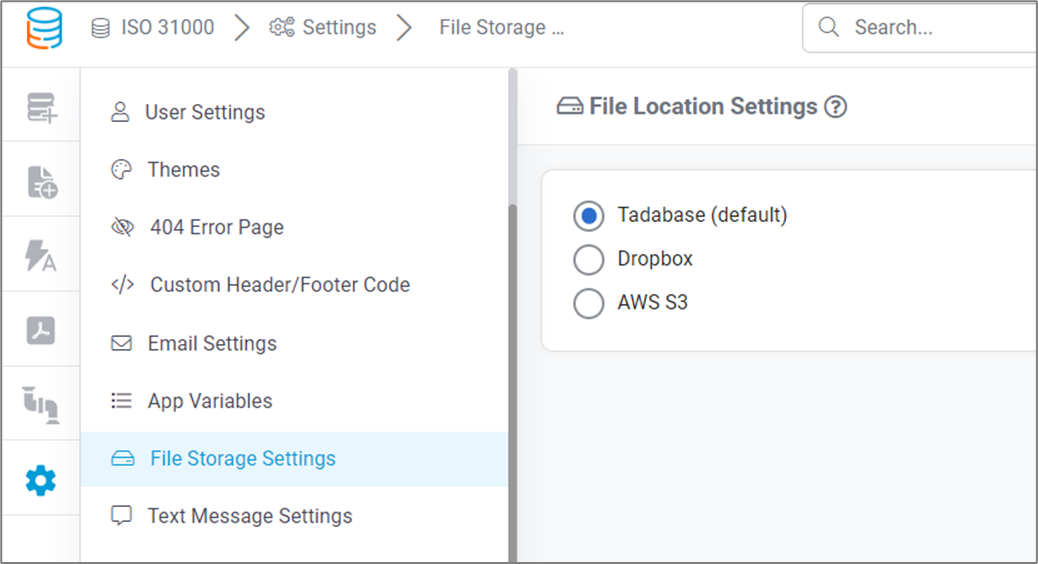Open Themes menu item
Screen dimensions: 1038x564
[294, 169]
